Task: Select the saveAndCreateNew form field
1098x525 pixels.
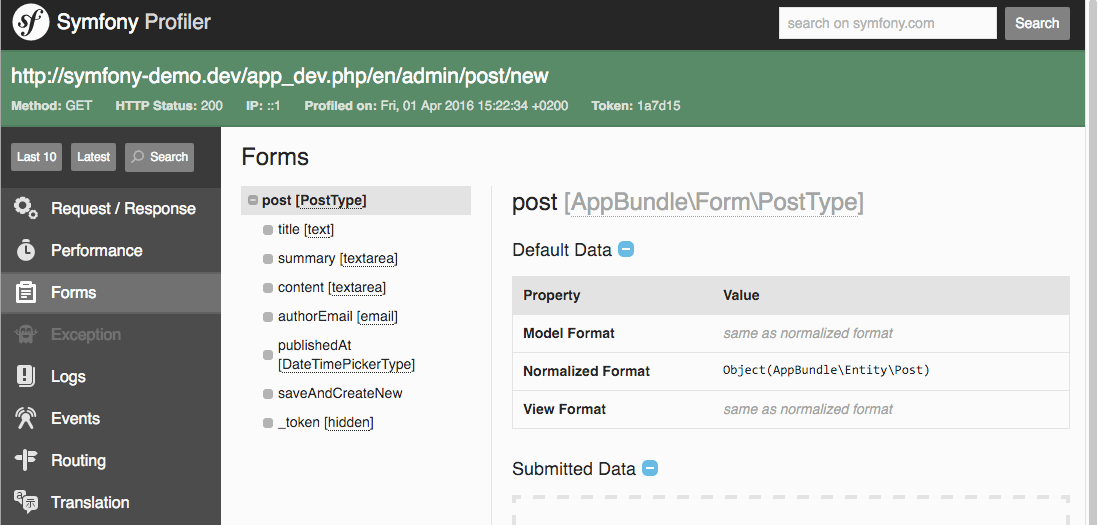Action: [340, 394]
